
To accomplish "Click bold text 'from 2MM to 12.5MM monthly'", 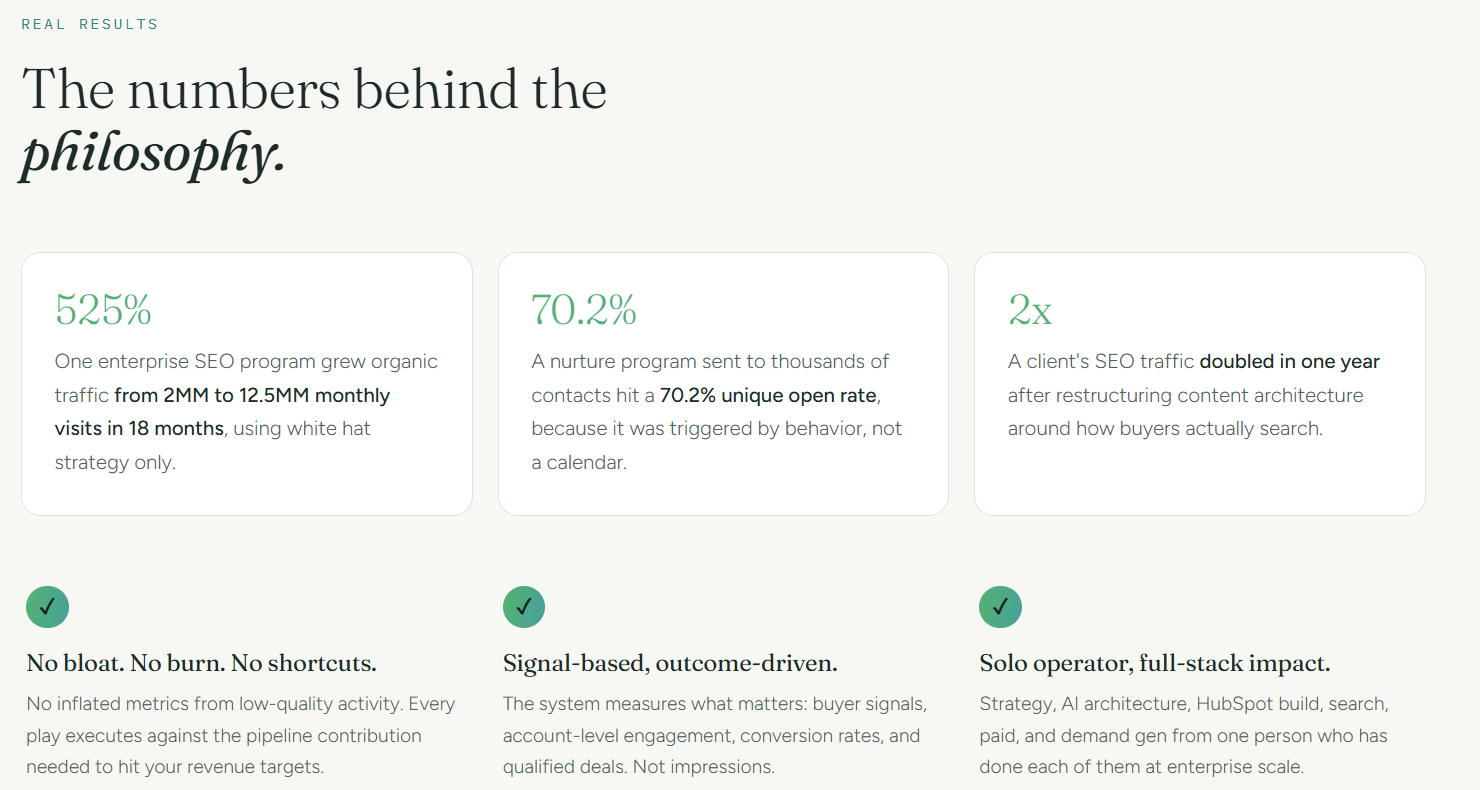I will [x=252, y=395].
